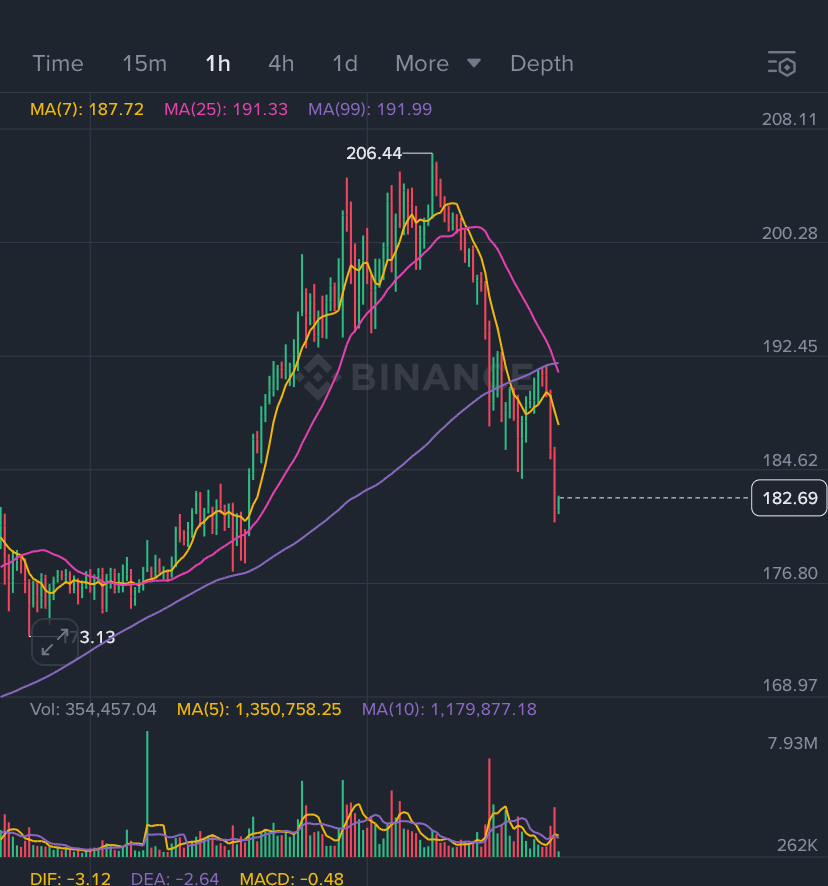Viewport: 828px width, 886px height.
Task: Click the 168.97 price axis label
Action: [790, 685]
